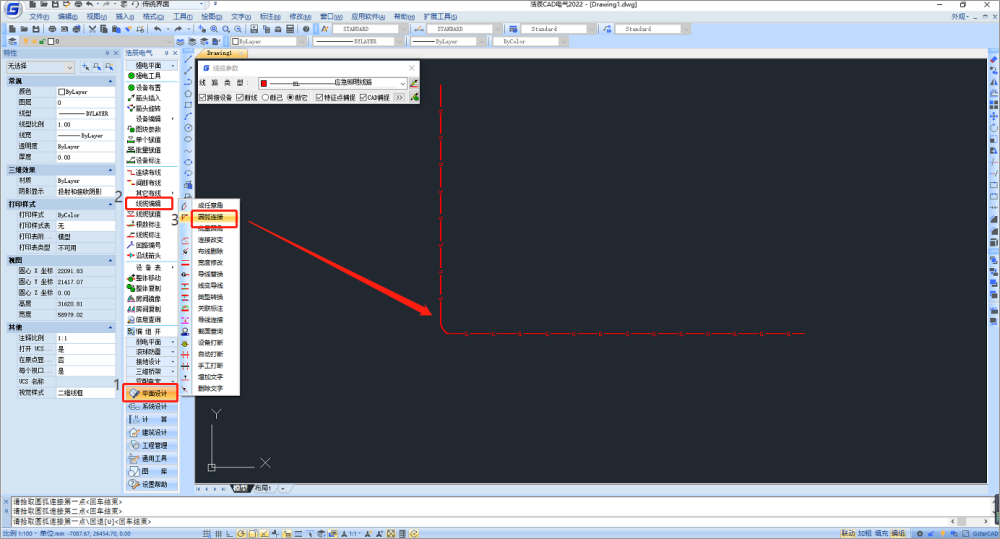
Task: Click the 整体移动 tool icon
Action: [131, 277]
